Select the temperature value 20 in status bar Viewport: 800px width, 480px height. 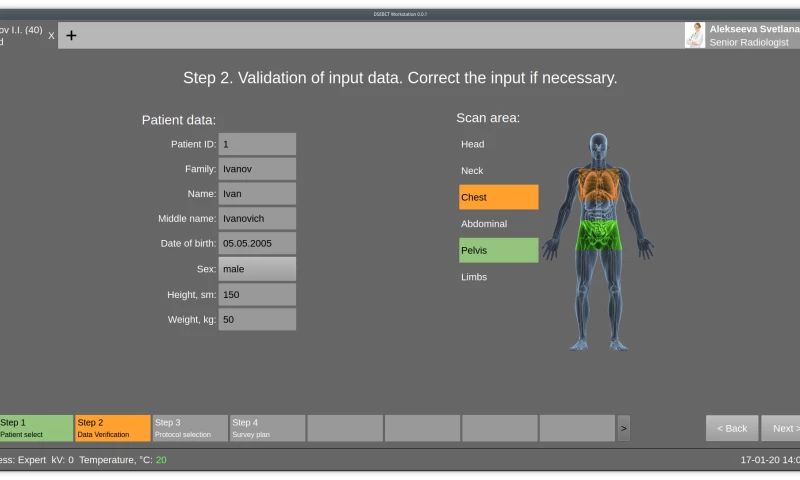pyautogui.click(x=161, y=460)
